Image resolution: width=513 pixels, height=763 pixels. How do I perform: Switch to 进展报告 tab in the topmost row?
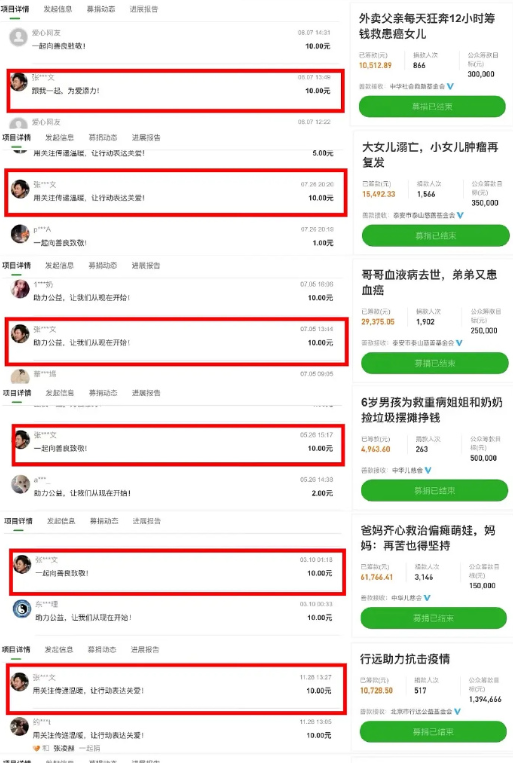144,9
